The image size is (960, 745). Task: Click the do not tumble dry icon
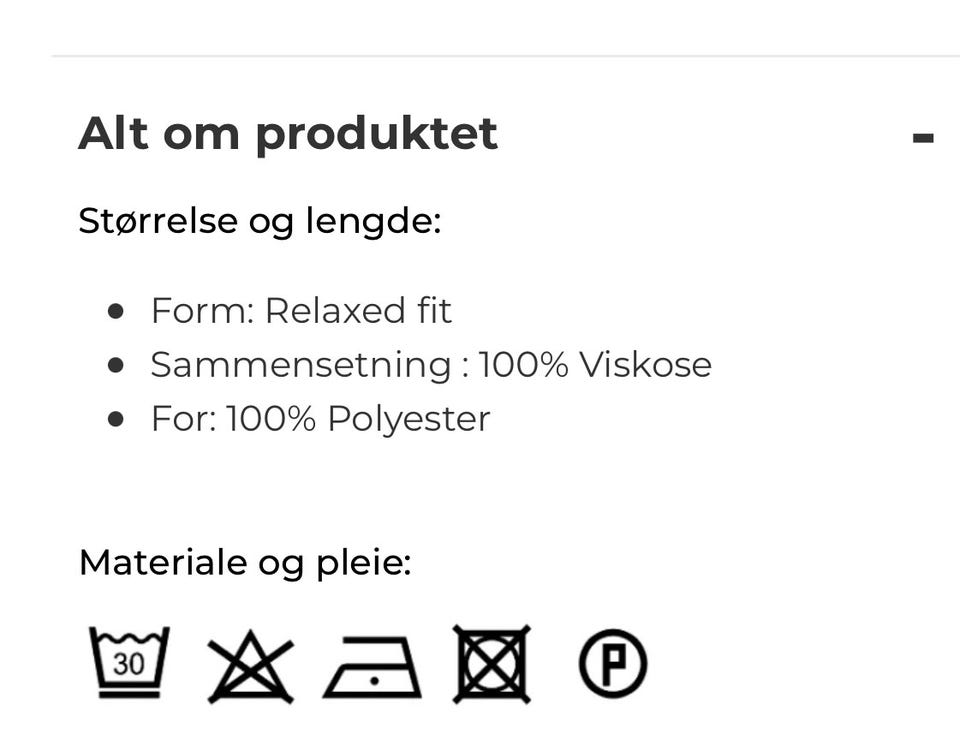tap(492, 664)
